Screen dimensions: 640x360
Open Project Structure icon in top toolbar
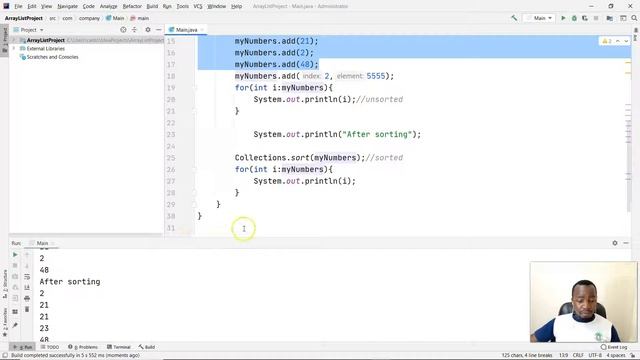[x=609, y=18]
